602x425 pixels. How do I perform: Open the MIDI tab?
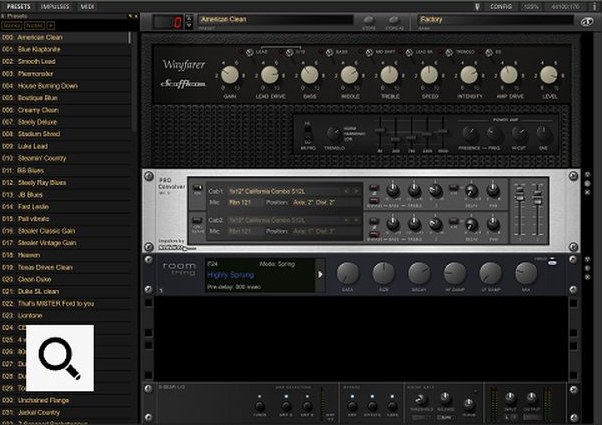click(x=87, y=6)
